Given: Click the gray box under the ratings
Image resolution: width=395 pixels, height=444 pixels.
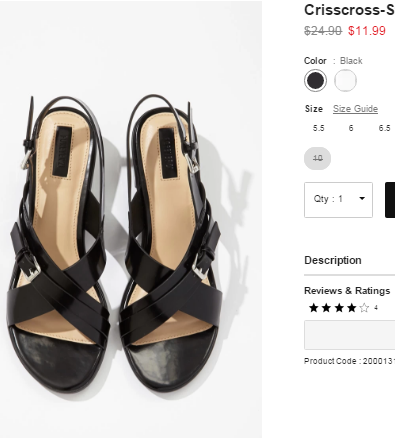Looking at the screenshot, I should click(x=350, y=335).
